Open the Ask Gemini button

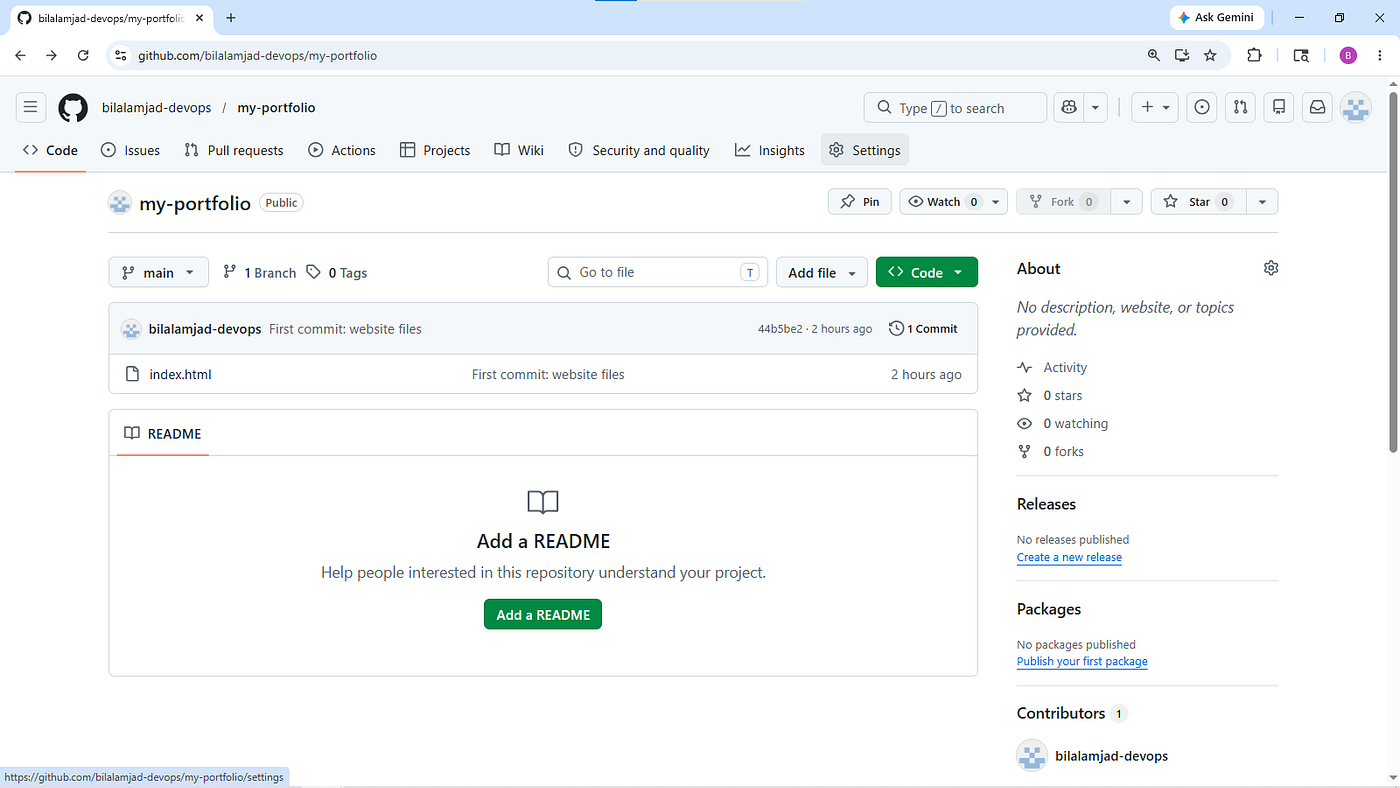1217,18
